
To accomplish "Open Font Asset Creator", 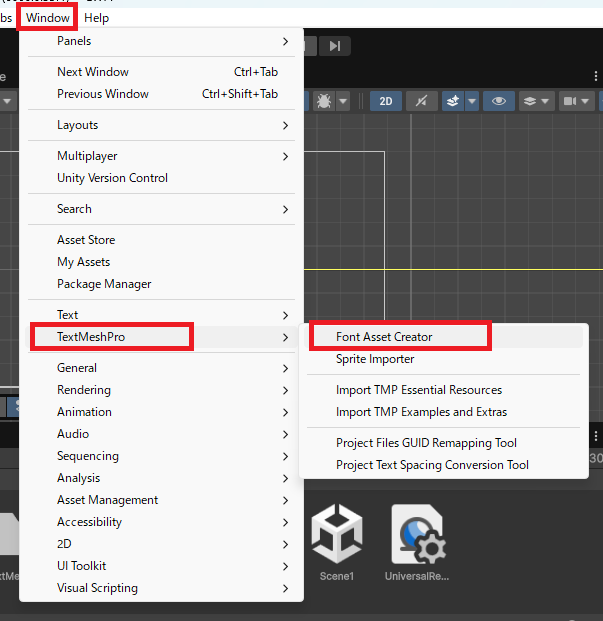I will click(443, 337).
